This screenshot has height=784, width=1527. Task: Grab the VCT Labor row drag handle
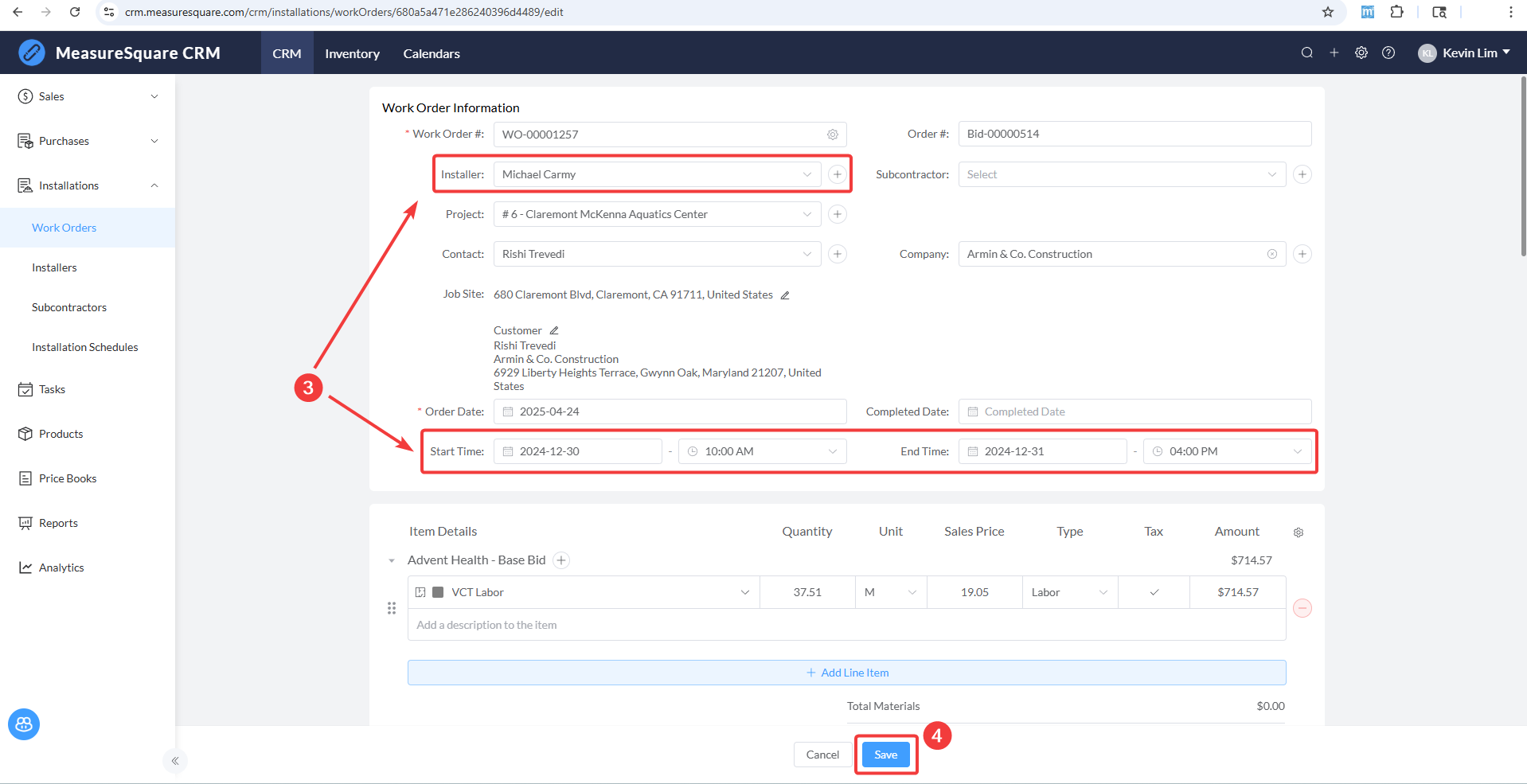click(392, 608)
